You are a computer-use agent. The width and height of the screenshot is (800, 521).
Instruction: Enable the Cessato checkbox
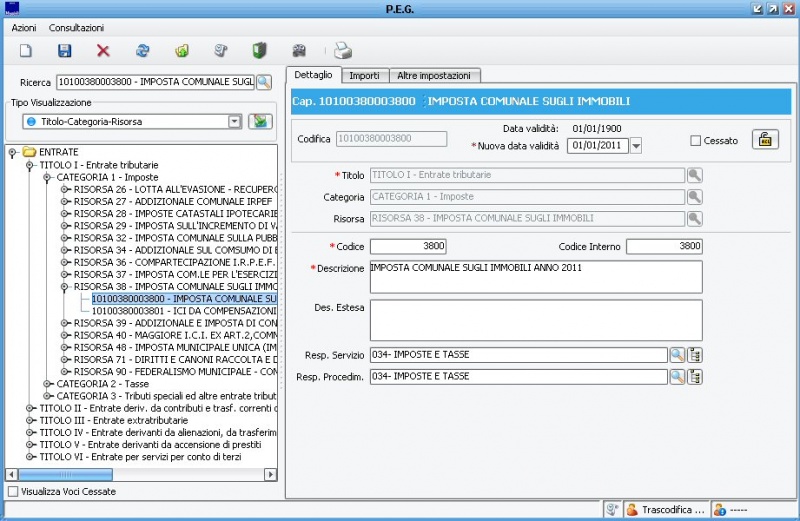coord(695,141)
